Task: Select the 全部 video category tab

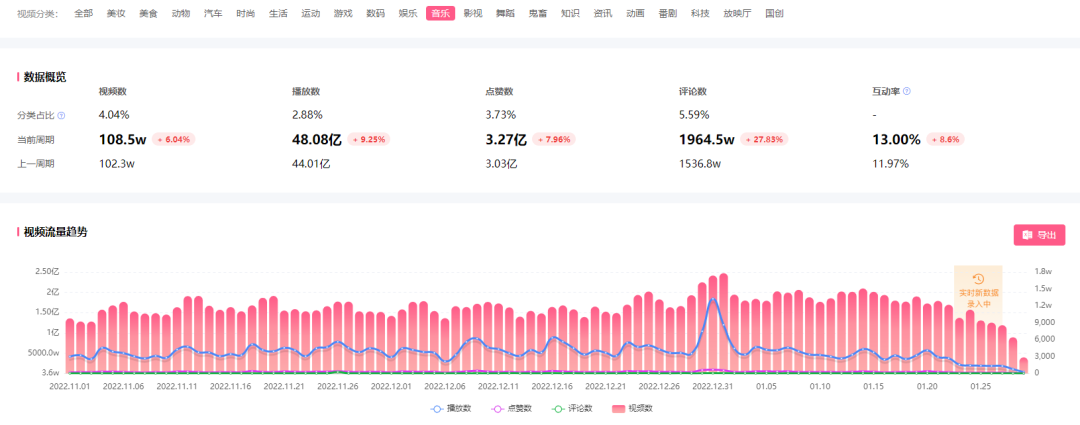Action: point(83,14)
